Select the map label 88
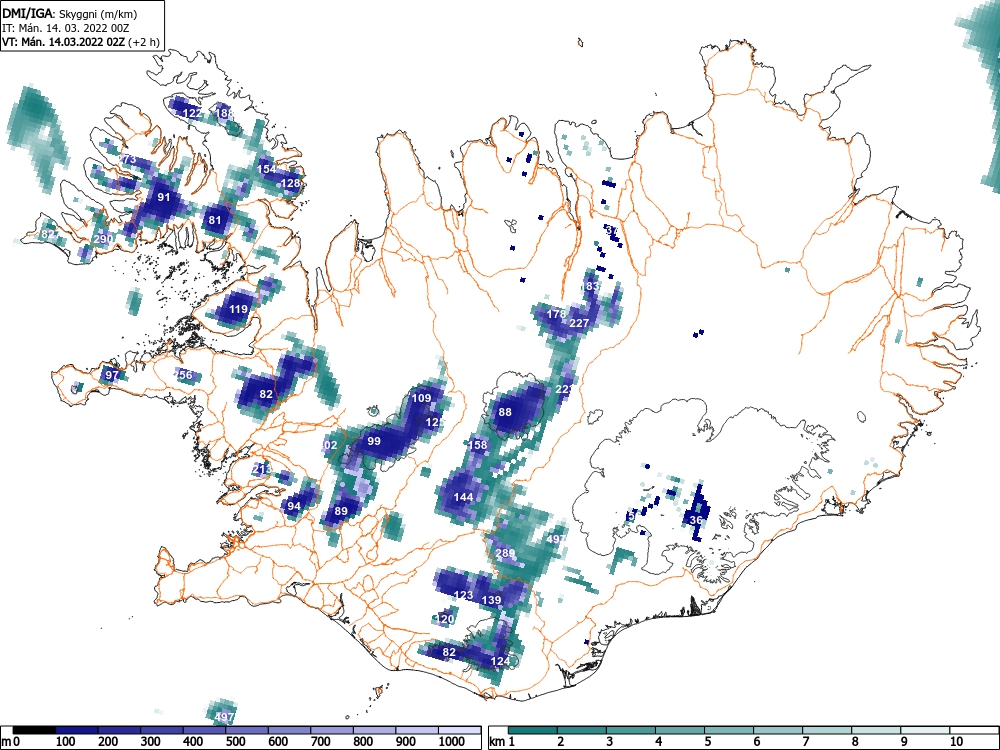Viewport: 1000px width, 750px height. click(x=505, y=413)
